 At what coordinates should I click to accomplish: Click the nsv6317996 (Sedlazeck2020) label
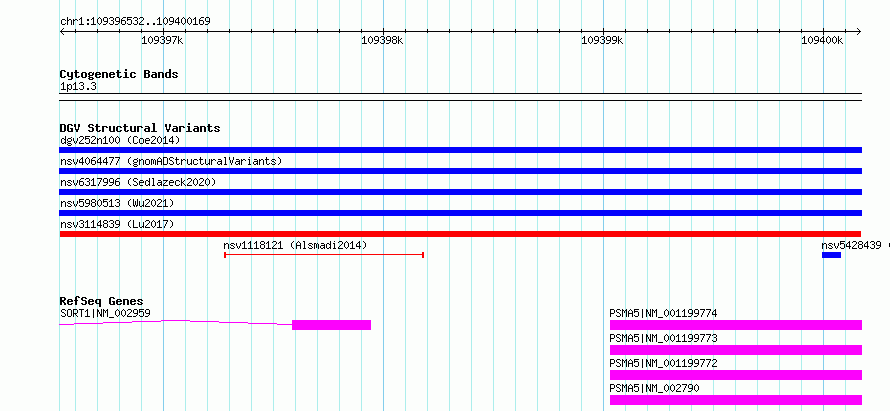point(138,182)
